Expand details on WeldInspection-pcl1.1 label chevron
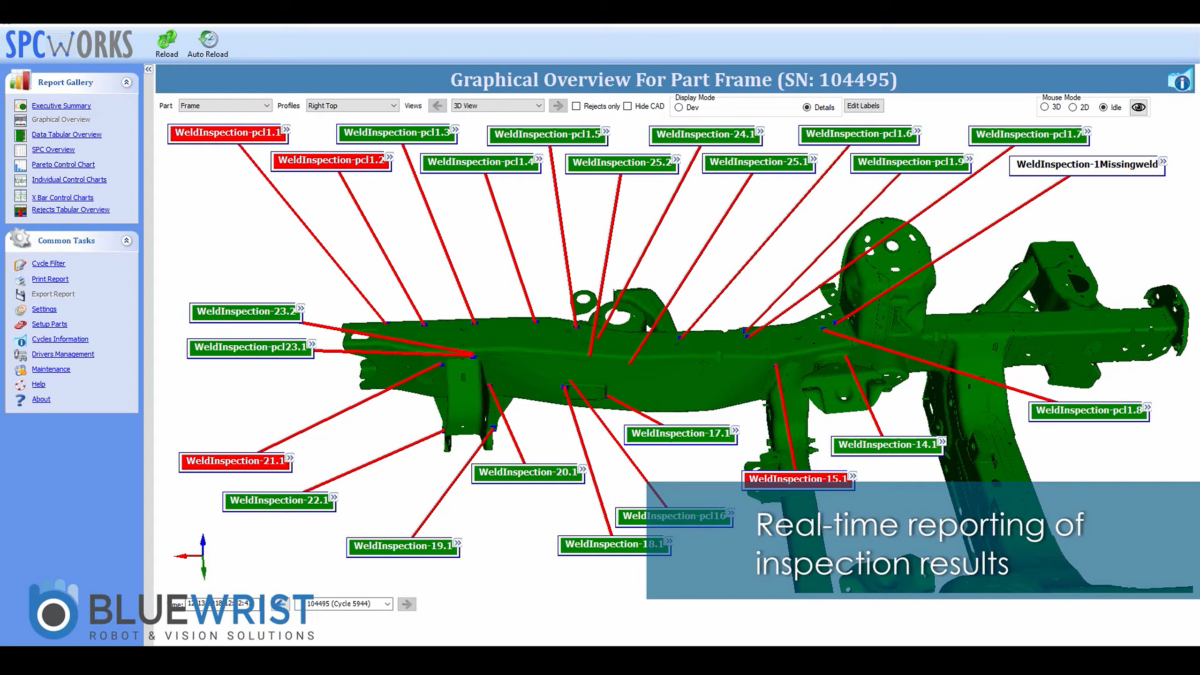The image size is (1200, 675). 286,130
